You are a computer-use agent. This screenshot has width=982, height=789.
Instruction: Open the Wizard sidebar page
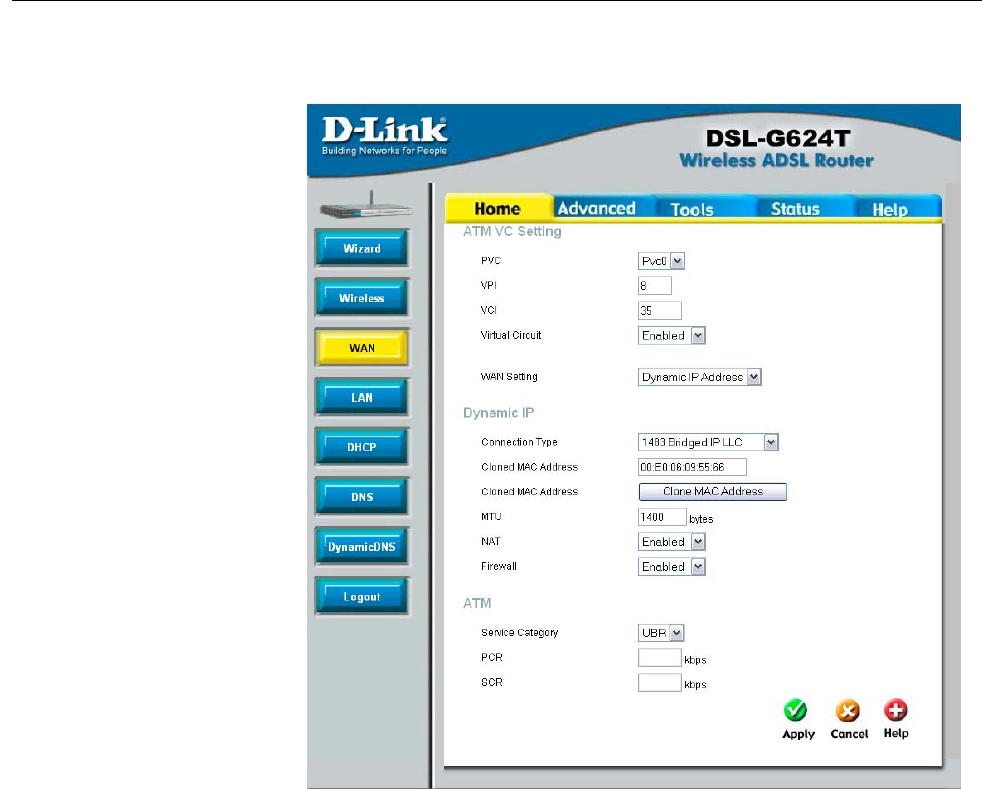click(362, 249)
